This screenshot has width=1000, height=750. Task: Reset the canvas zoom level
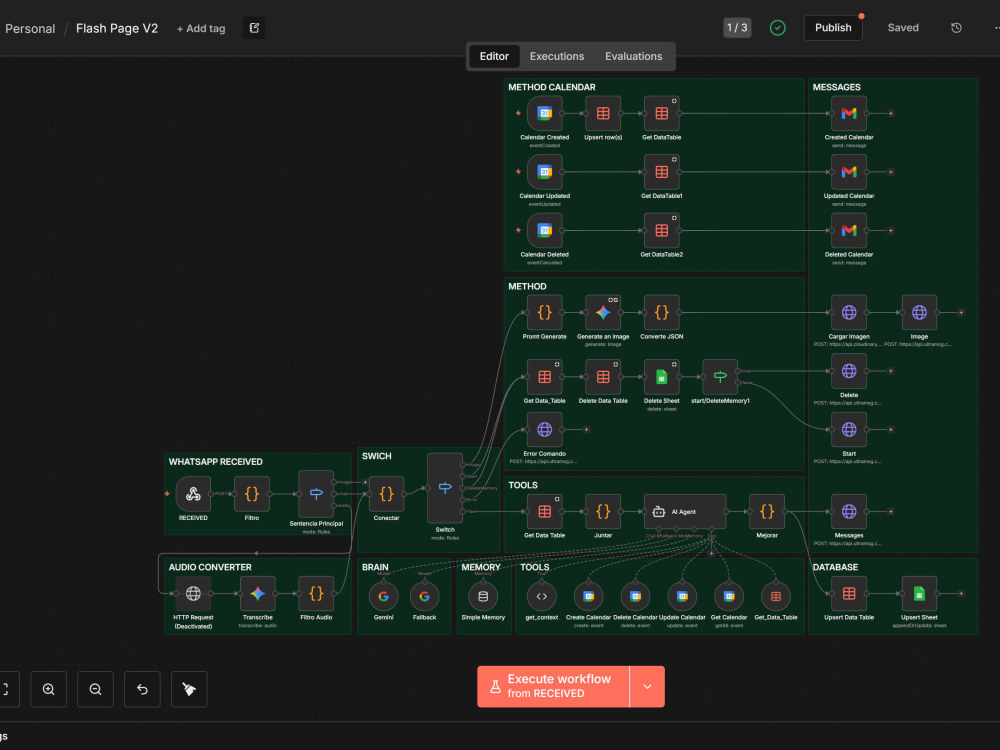coord(142,689)
